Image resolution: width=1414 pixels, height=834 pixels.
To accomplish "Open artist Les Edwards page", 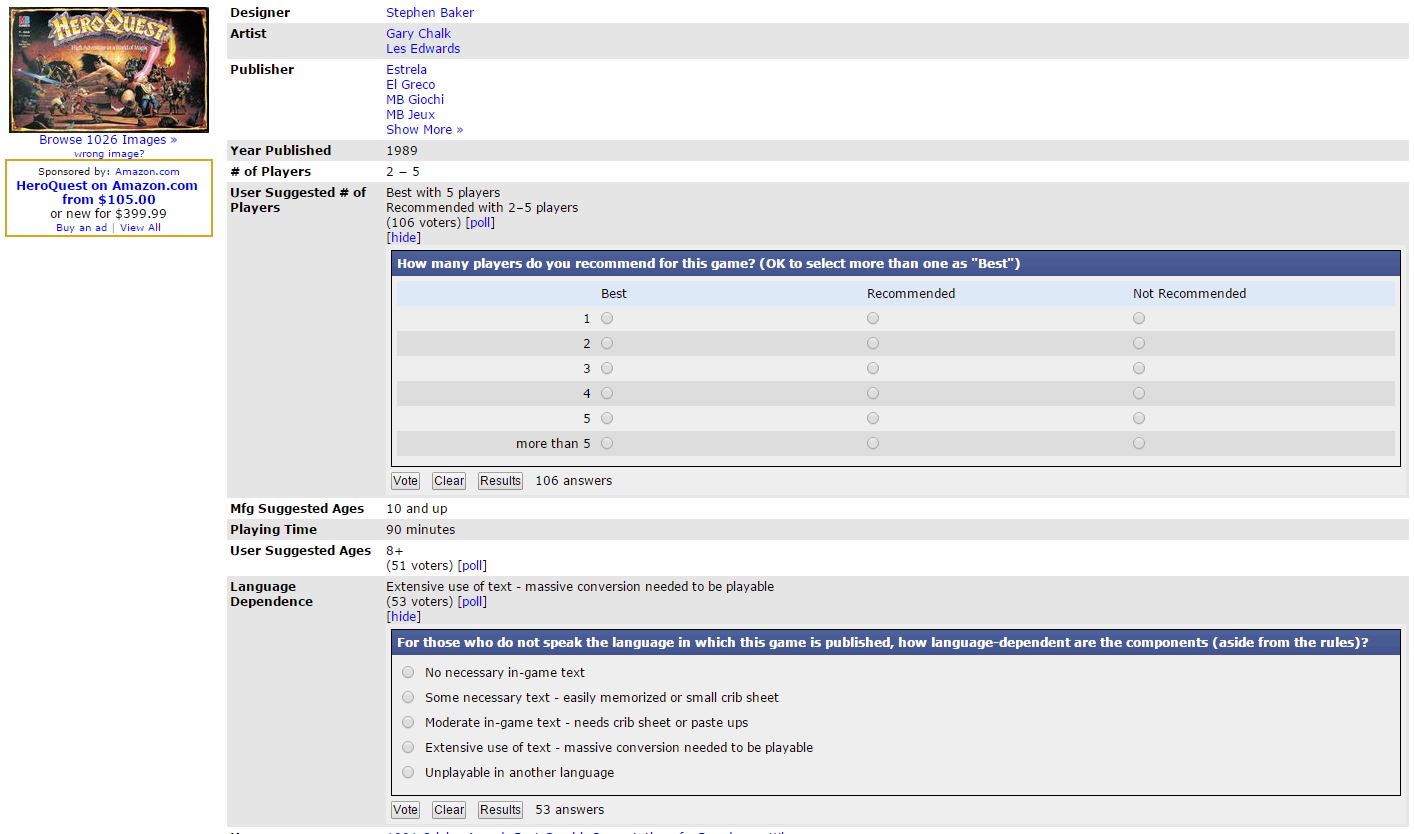I will (423, 49).
